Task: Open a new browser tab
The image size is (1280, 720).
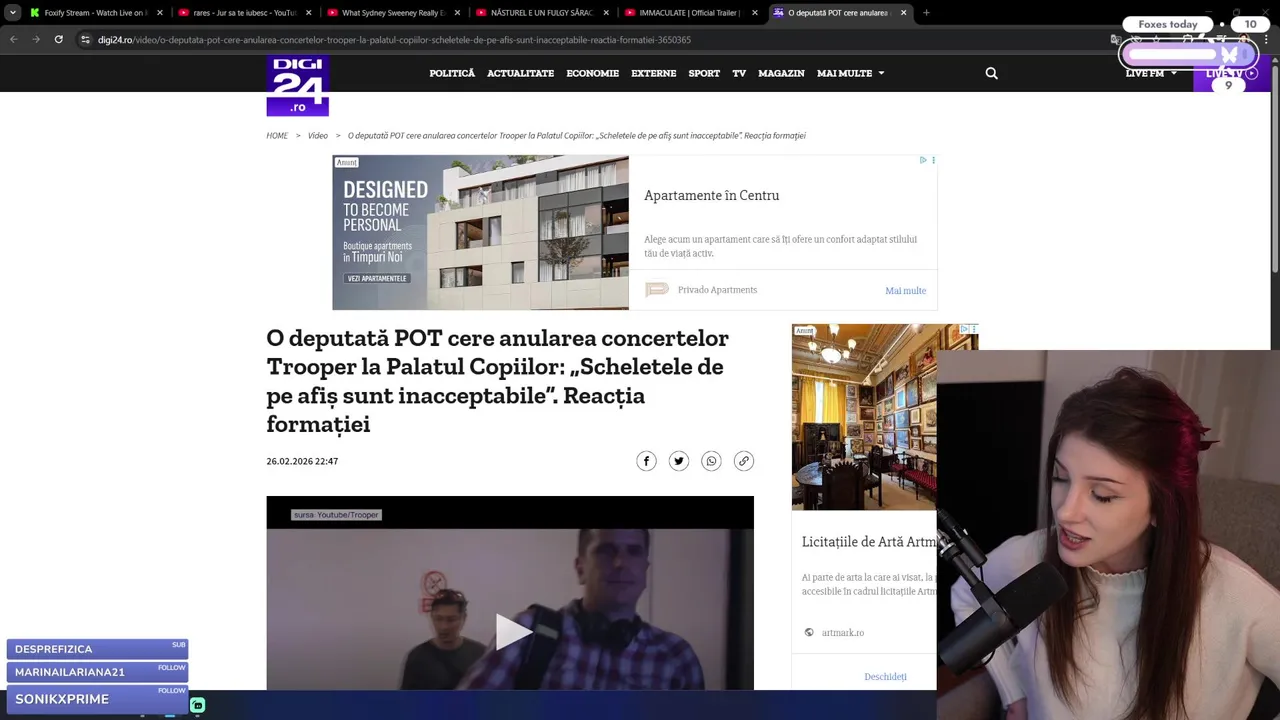Action: [x=926, y=13]
